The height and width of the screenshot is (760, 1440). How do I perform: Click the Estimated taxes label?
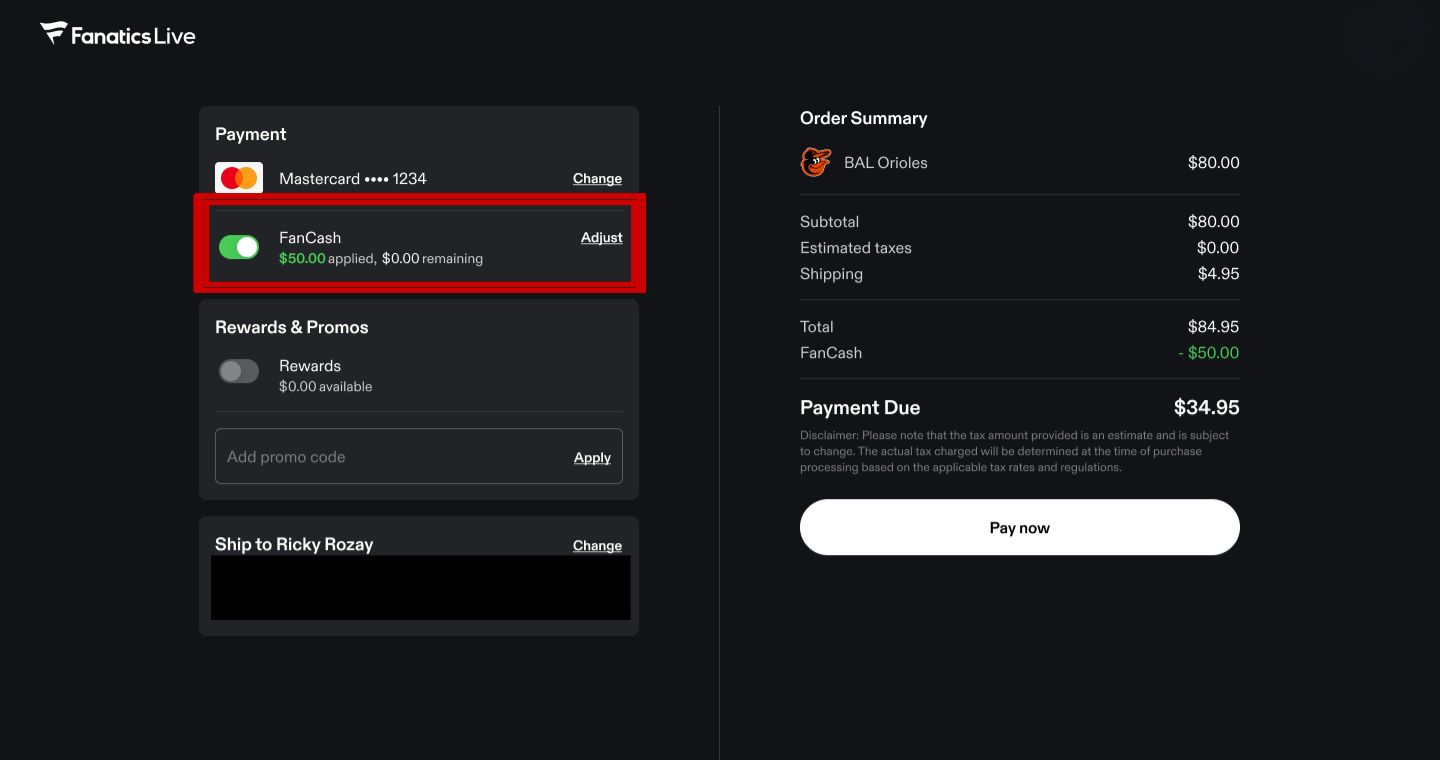click(856, 248)
